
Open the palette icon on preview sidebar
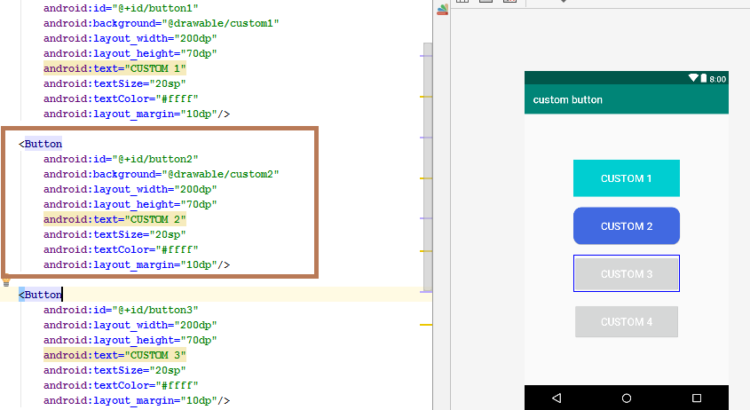tap(443, 10)
